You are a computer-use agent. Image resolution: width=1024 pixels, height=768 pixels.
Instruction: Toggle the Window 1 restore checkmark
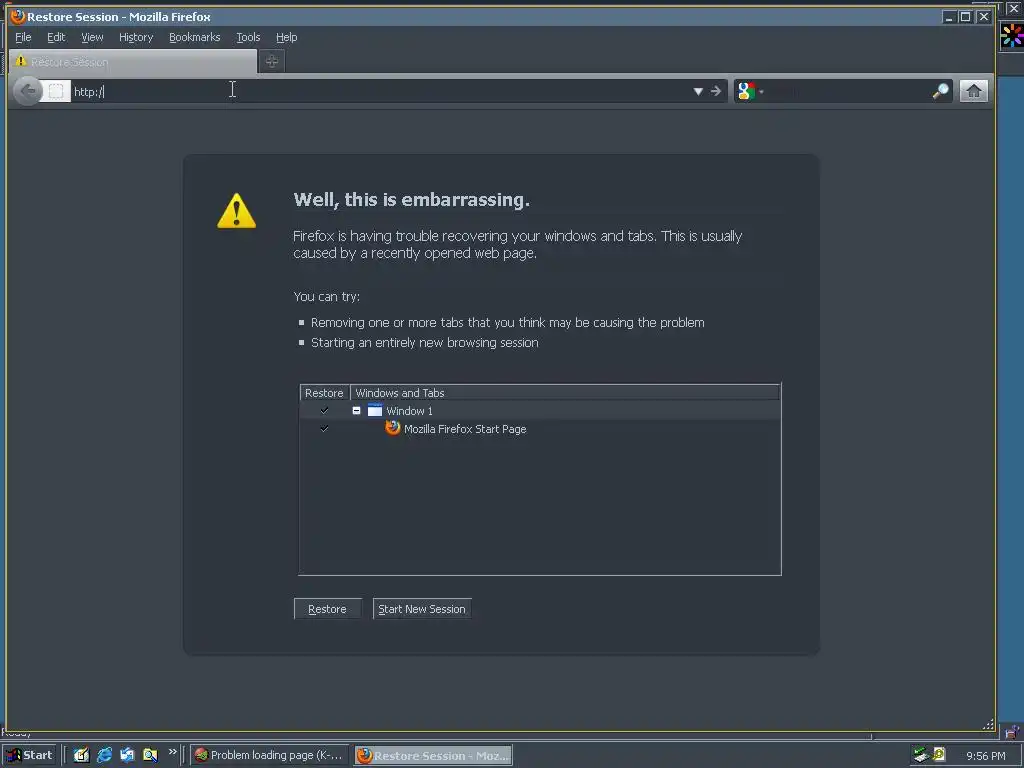[324, 410]
